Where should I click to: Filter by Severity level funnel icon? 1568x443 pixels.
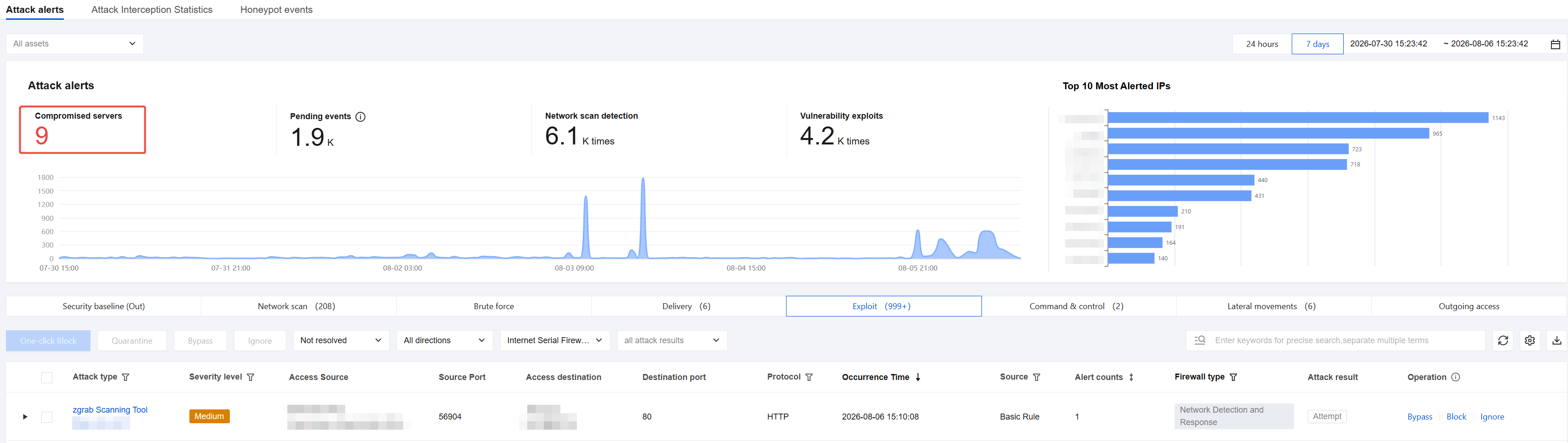click(x=250, y=377)
